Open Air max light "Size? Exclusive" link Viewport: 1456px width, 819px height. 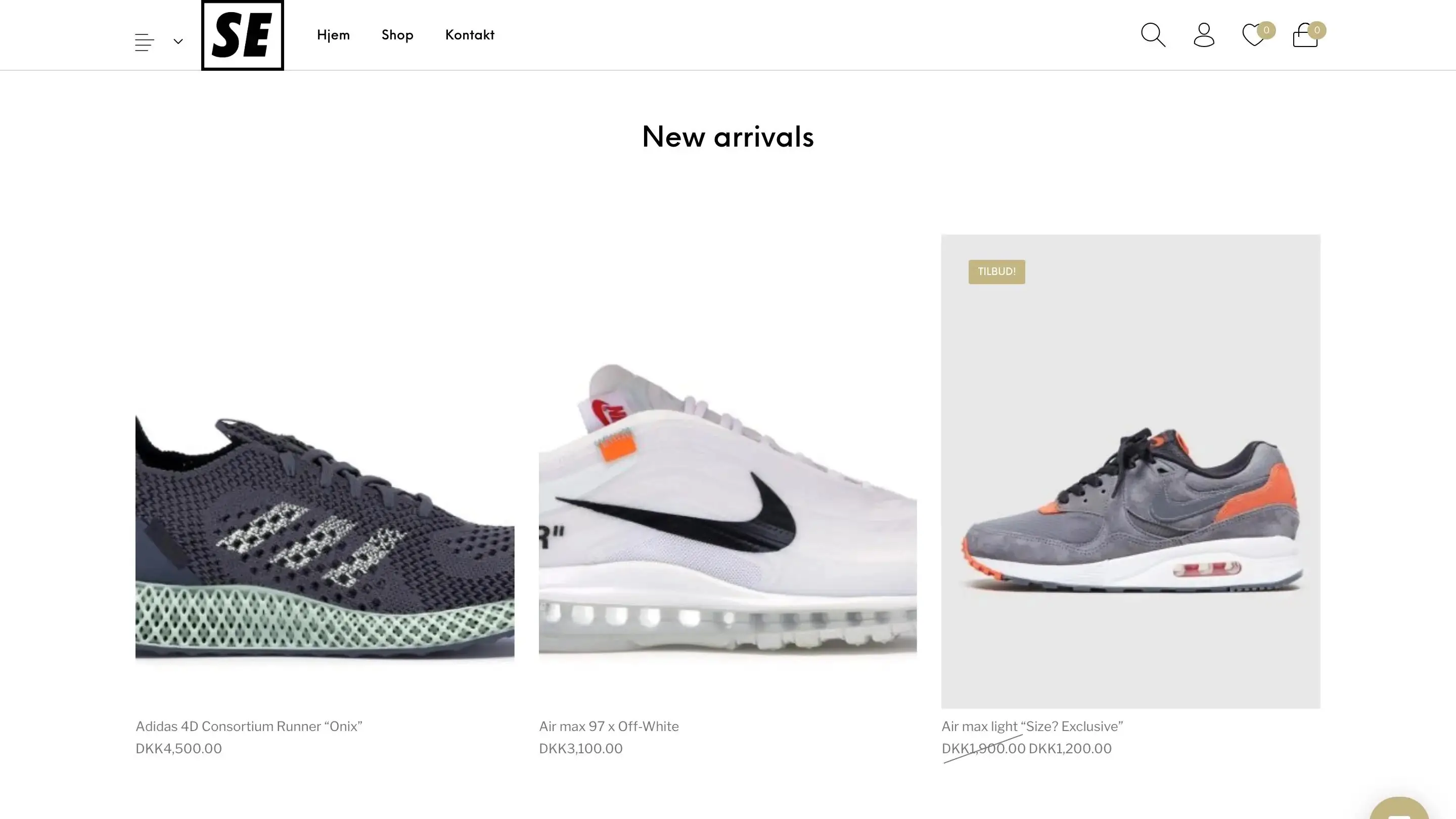(x=1032, y=726)
